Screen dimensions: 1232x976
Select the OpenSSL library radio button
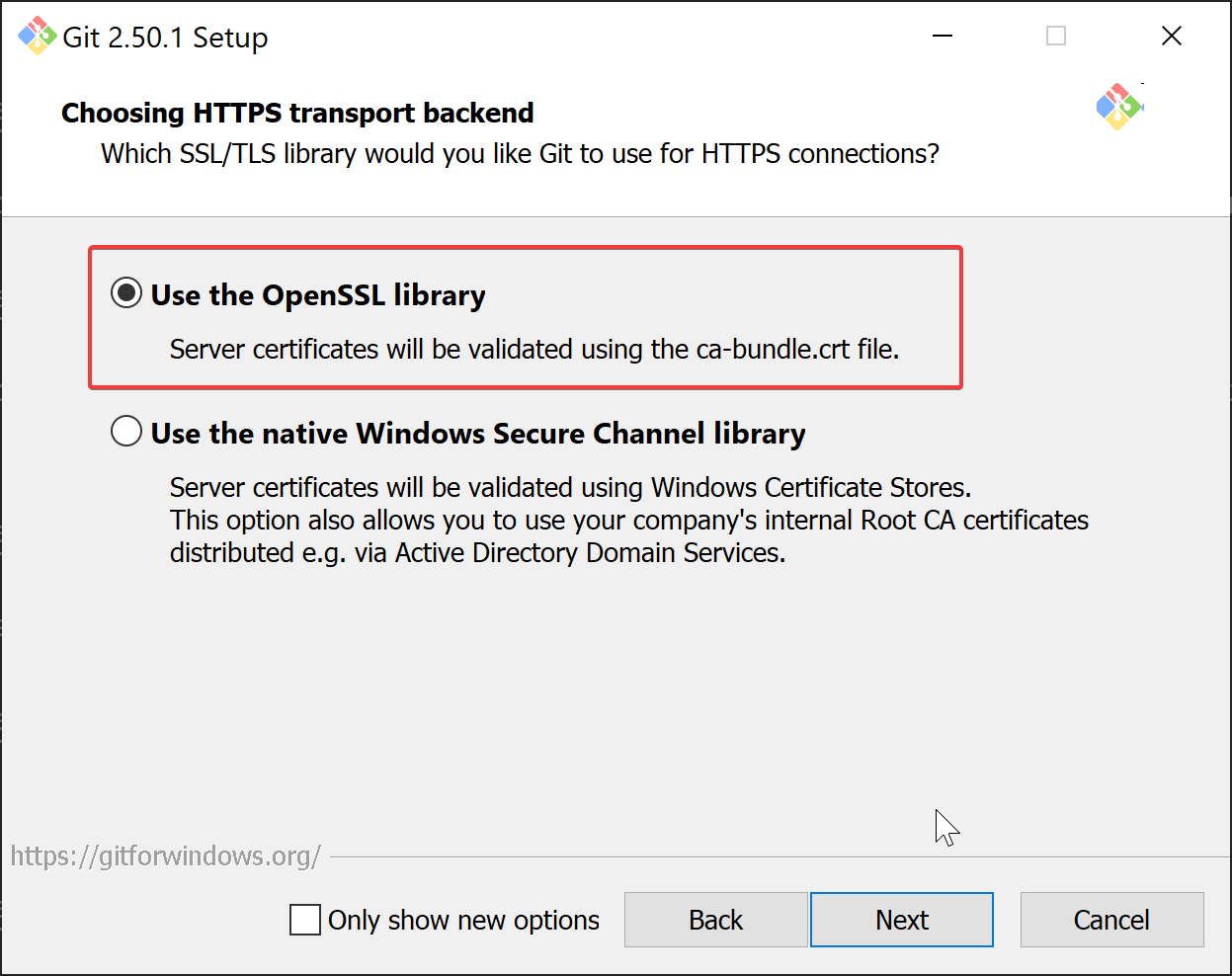pos(126,293)
